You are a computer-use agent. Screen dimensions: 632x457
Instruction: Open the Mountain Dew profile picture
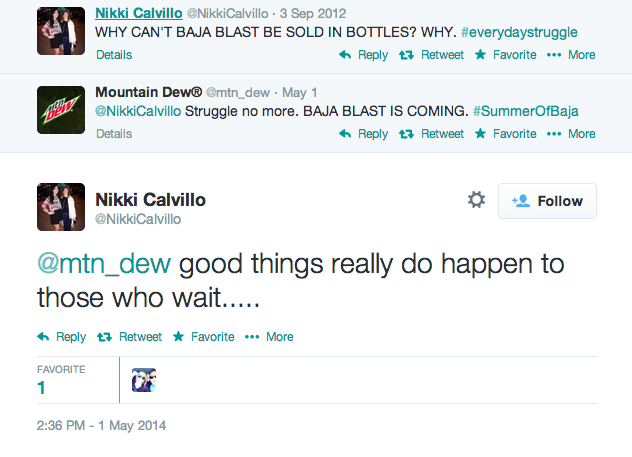[61, 111]
